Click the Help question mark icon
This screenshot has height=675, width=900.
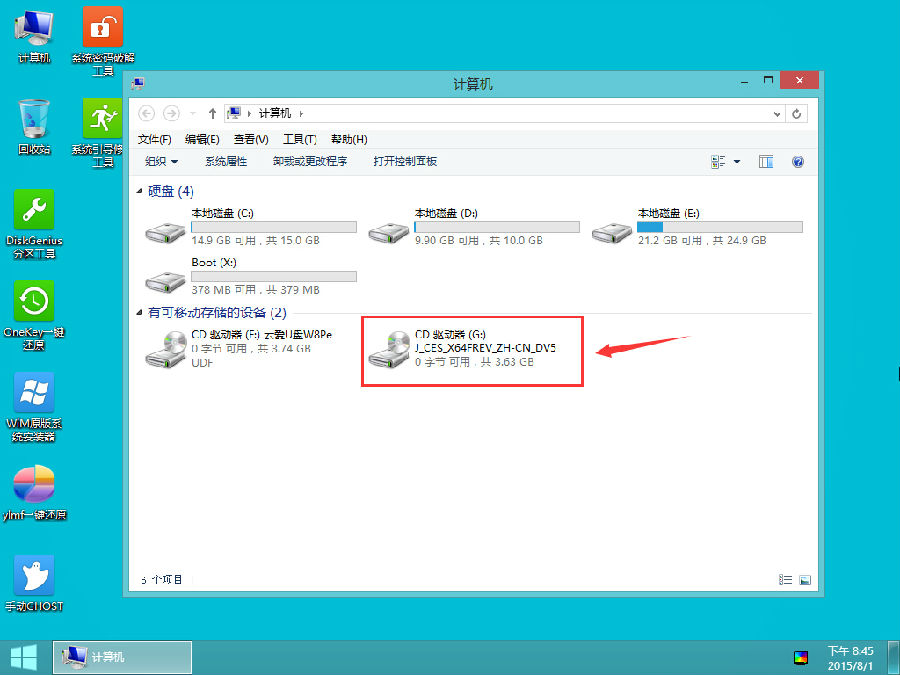[x=797, y=161]
